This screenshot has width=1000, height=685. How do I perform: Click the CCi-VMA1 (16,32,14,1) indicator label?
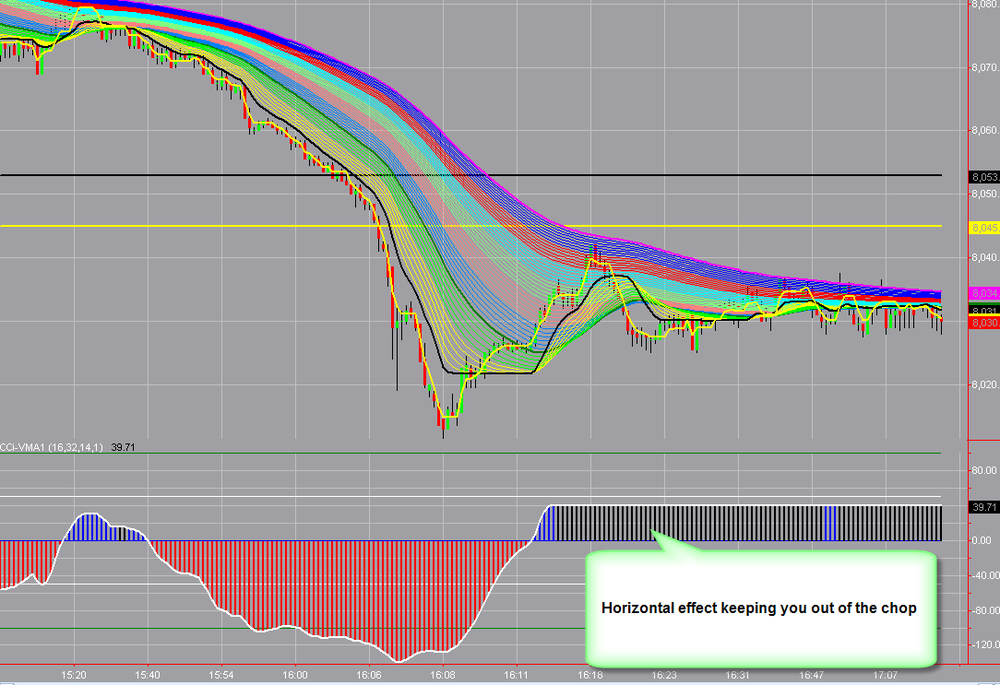pyautogui.click(x=51, y=448)
